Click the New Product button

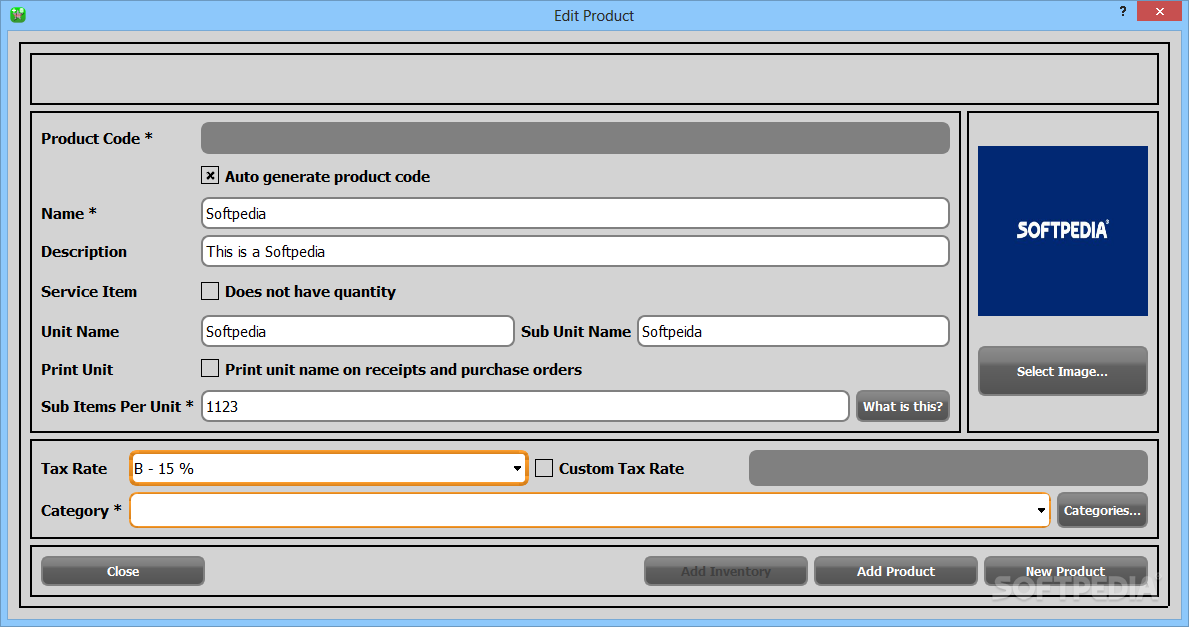tap(1065, 571)
